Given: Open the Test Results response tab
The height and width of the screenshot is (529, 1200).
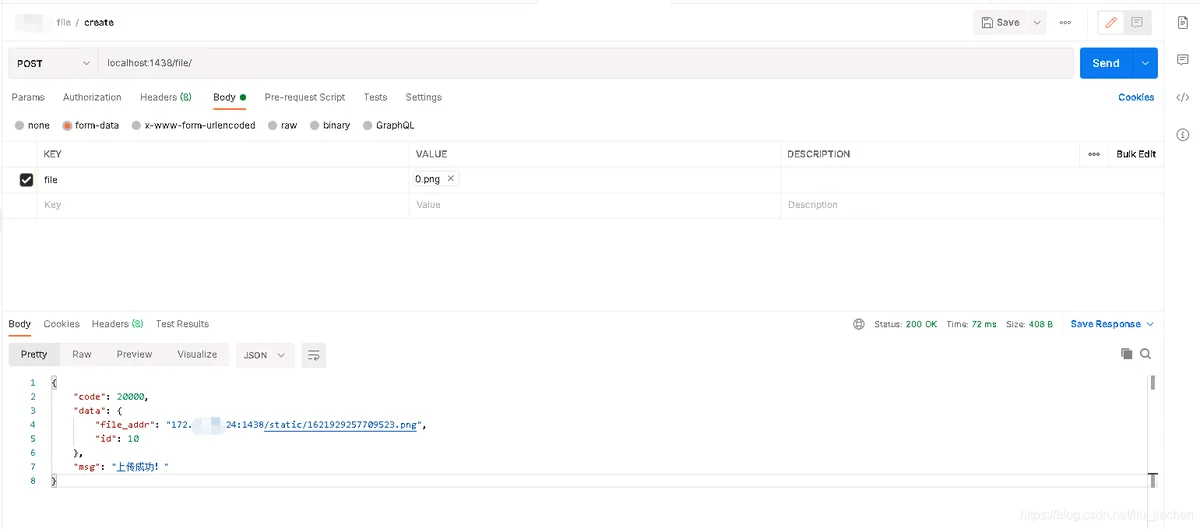Looking at the screenshot, I should [x=182, y=324].
